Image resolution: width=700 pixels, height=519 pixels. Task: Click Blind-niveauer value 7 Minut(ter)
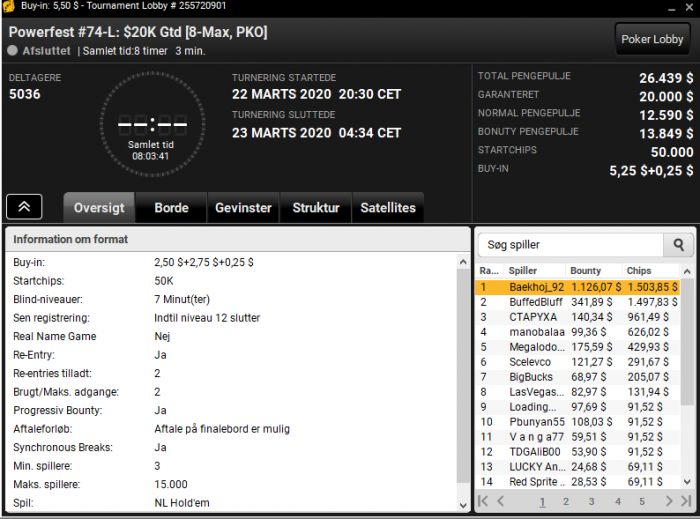[182, 299]
